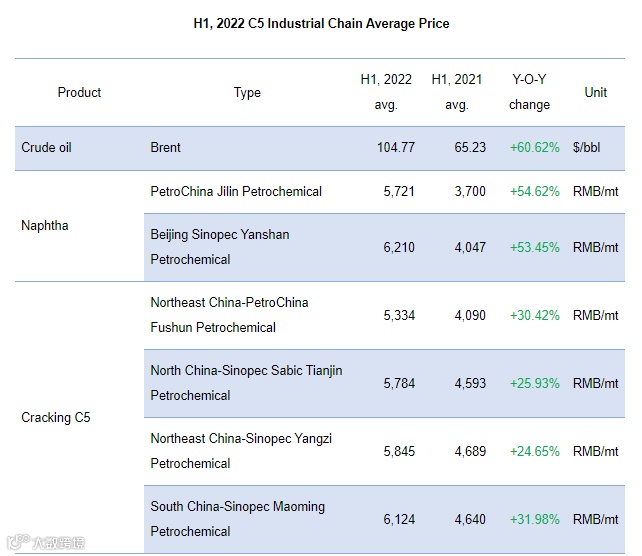642x556 pixels.
Task: Select the +24.65% change value
Action: [534, 451]
